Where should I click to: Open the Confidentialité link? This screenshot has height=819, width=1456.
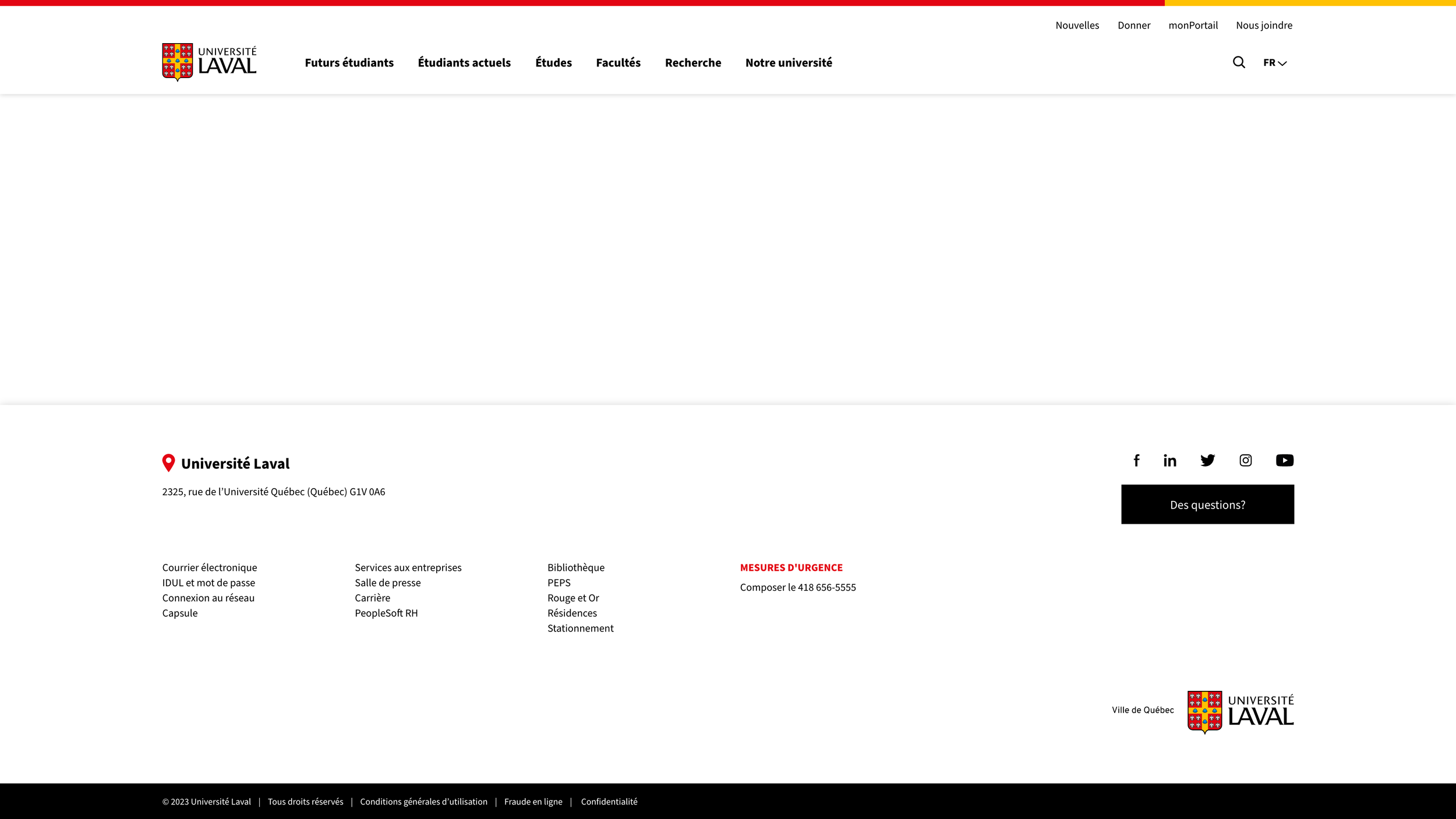pos(609,802)
